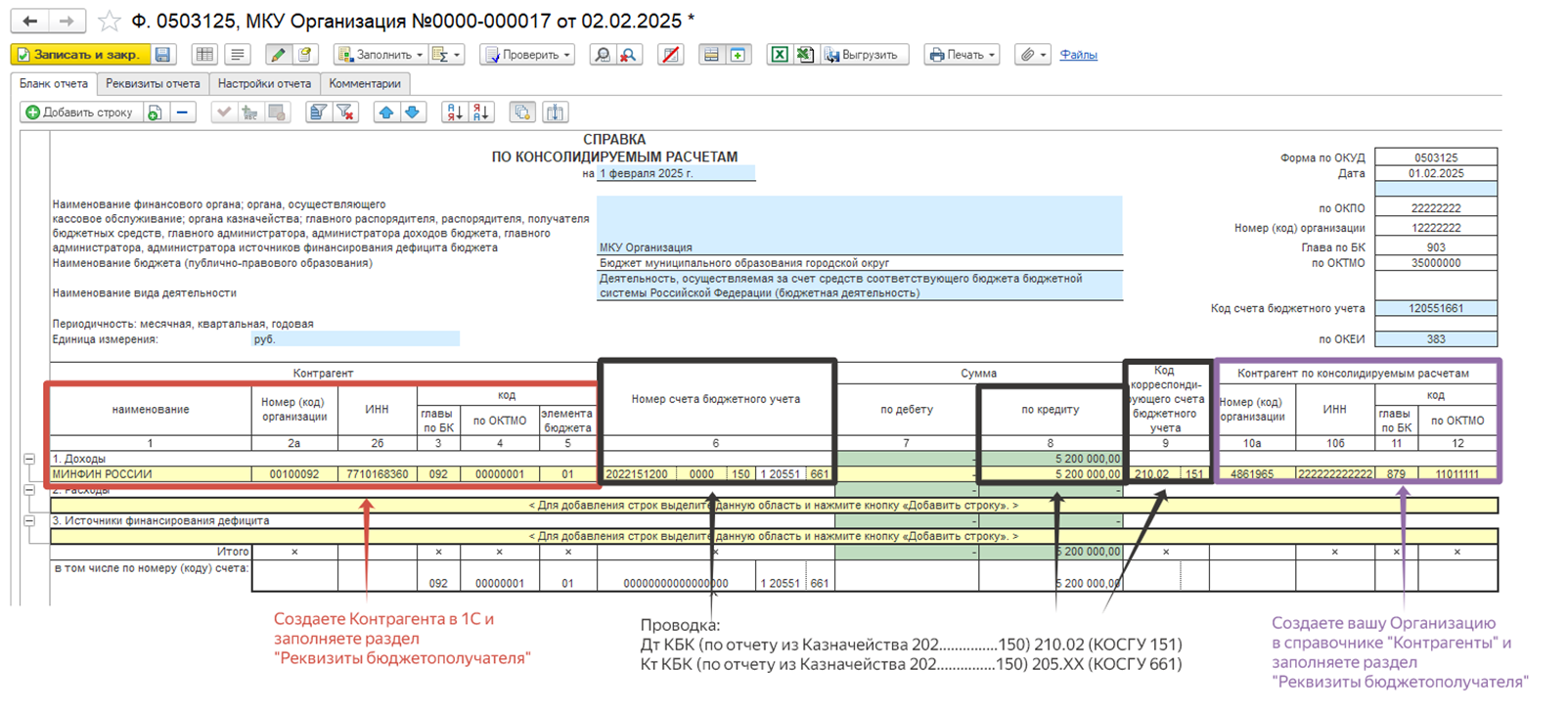Click the Excel sheet import icon
1568x713 pixels.
click(x=804, y=55)
